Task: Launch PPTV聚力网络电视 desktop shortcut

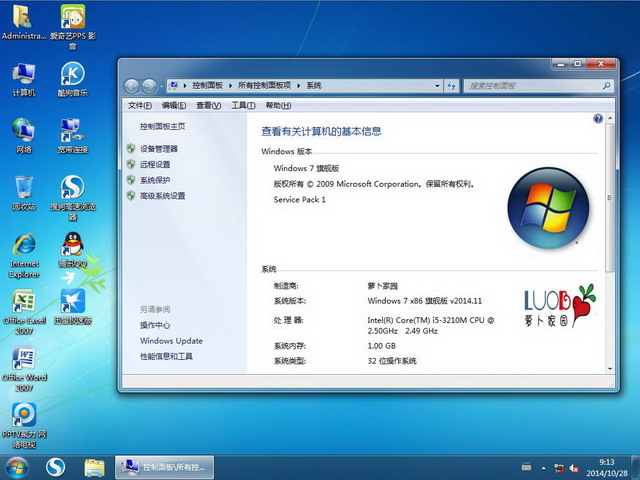Action: click(x=24, y=426)
